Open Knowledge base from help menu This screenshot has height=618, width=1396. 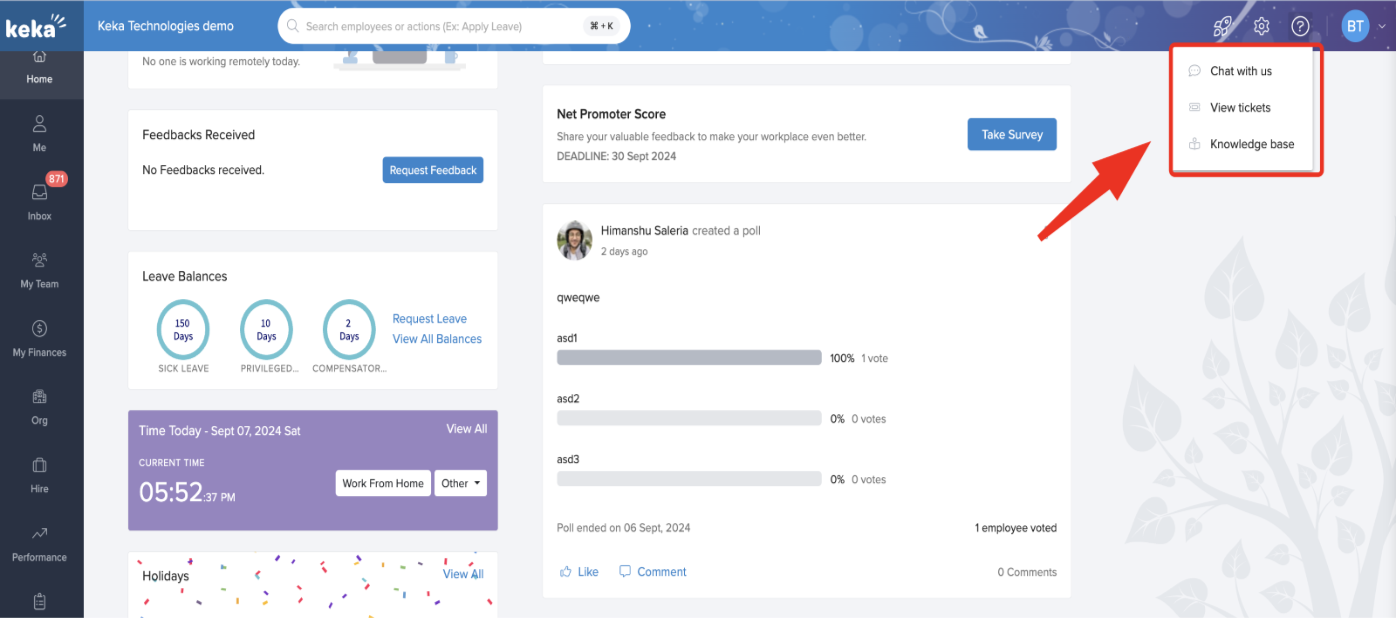(x=1251, y=144)
